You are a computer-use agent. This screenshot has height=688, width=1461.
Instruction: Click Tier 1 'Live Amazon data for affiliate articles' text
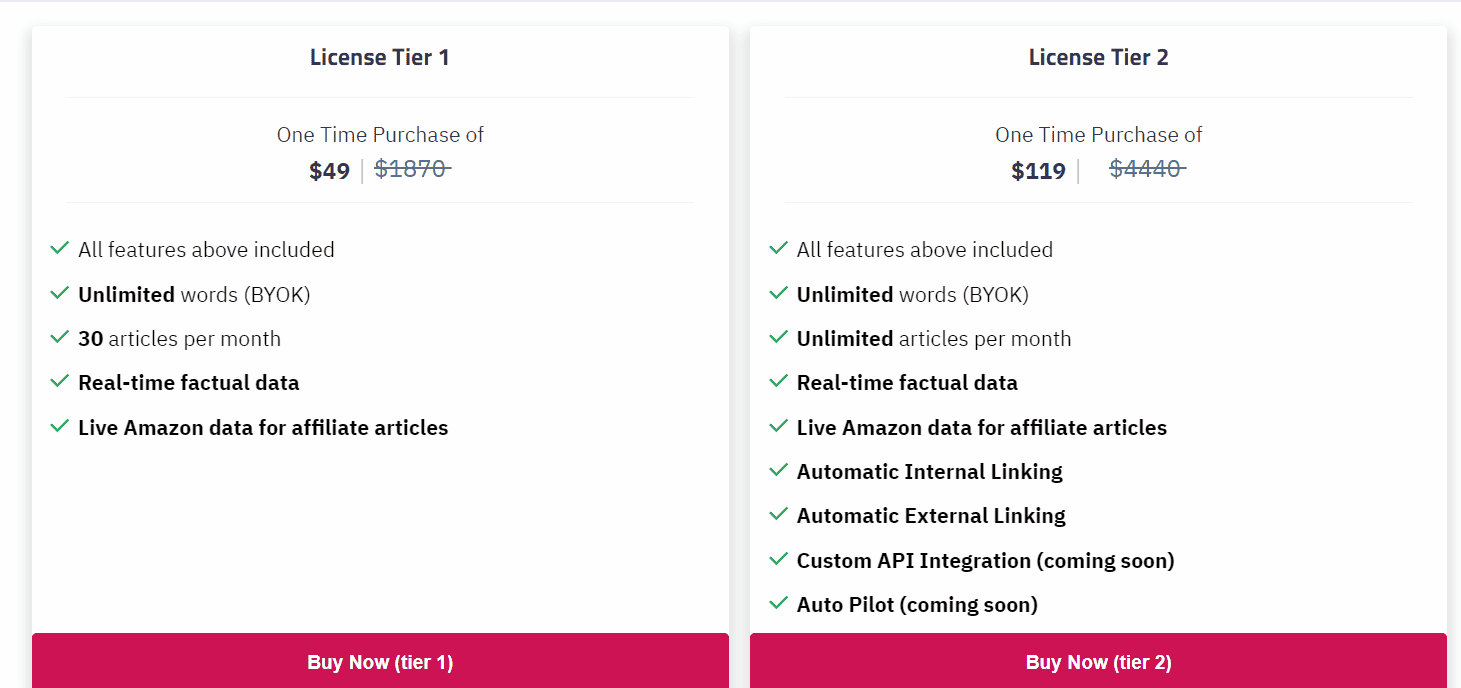pos(263,427)
